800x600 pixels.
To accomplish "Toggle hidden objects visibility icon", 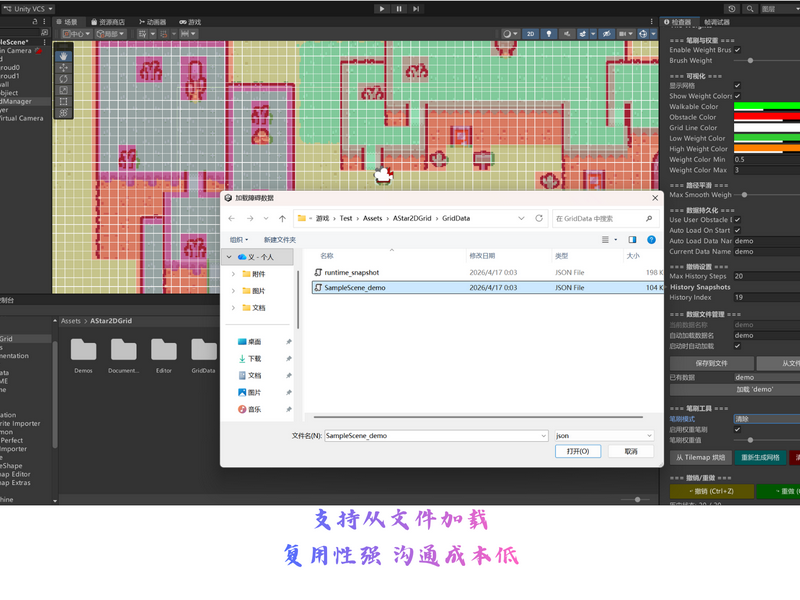I will pyautogui.click(x=606, y=34).
